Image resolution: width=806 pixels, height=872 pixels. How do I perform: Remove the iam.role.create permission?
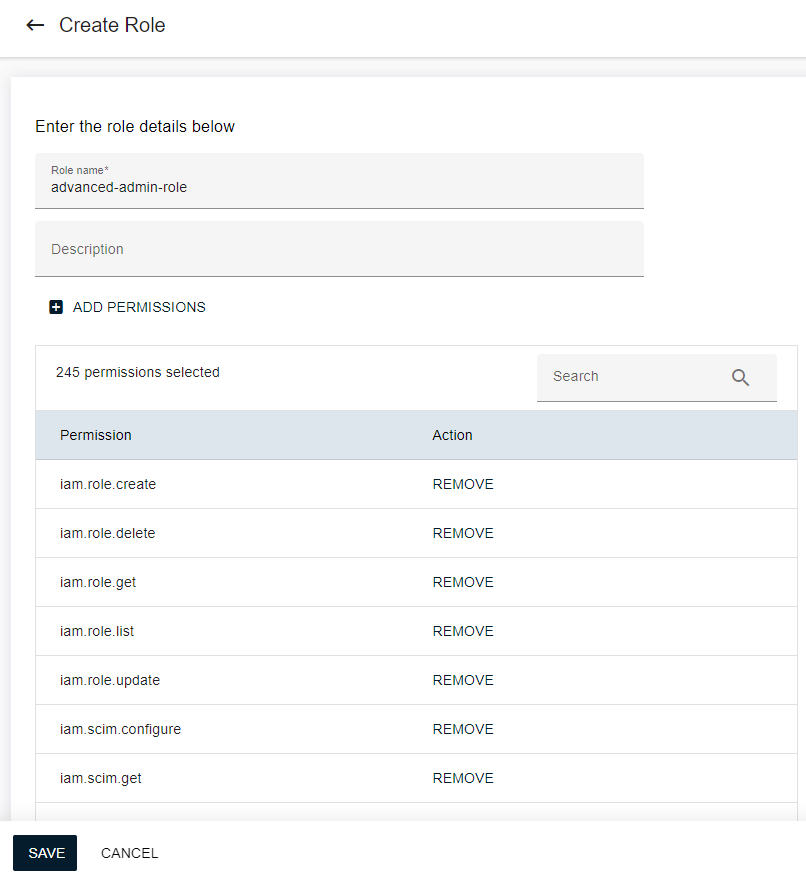click(463, 484)
